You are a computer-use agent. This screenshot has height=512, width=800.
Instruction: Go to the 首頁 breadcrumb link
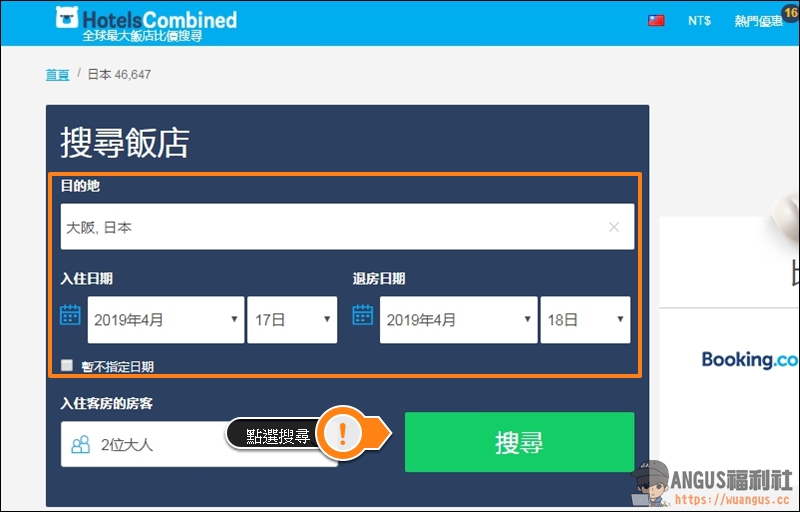57,75
